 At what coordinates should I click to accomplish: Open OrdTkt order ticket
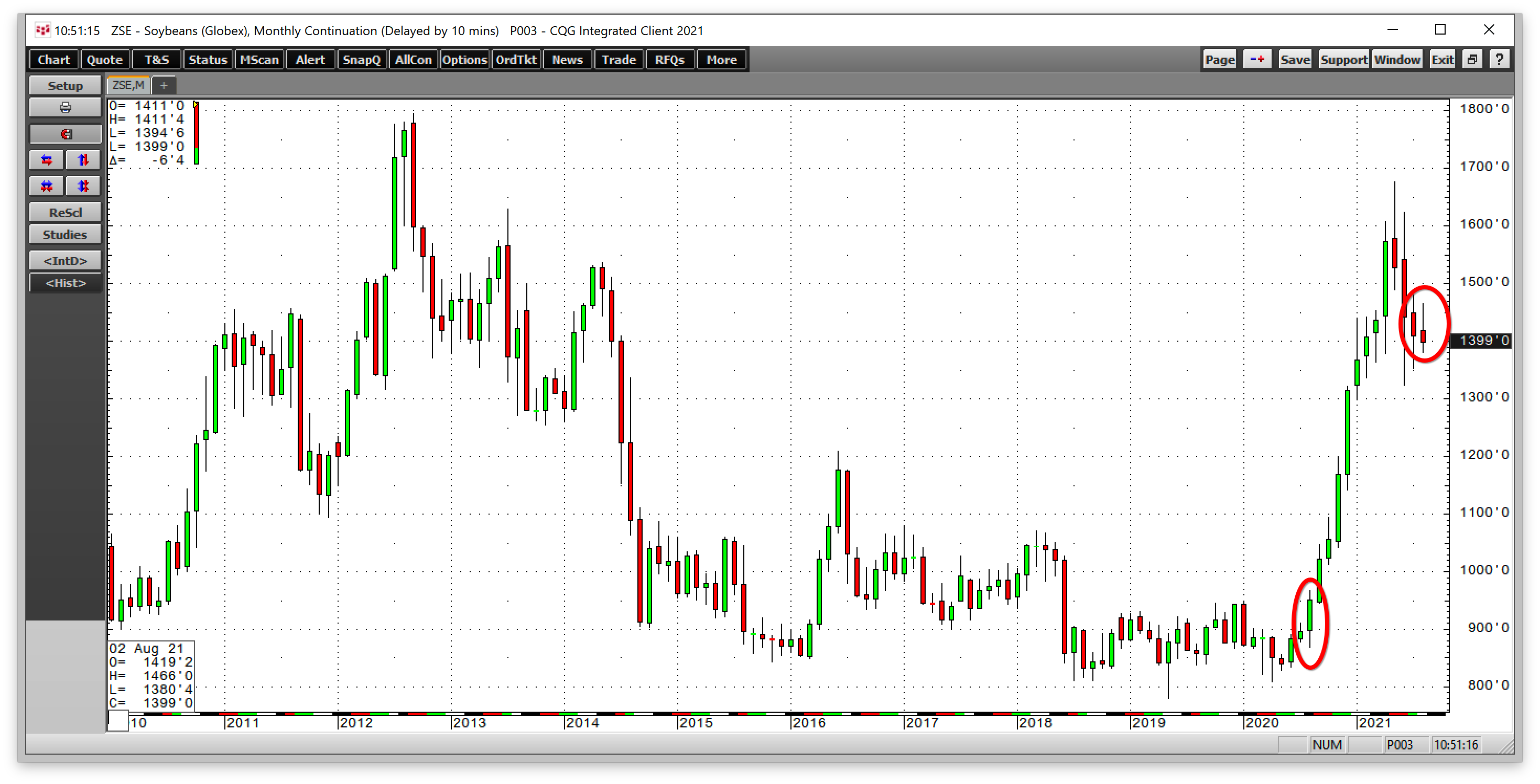516,60
